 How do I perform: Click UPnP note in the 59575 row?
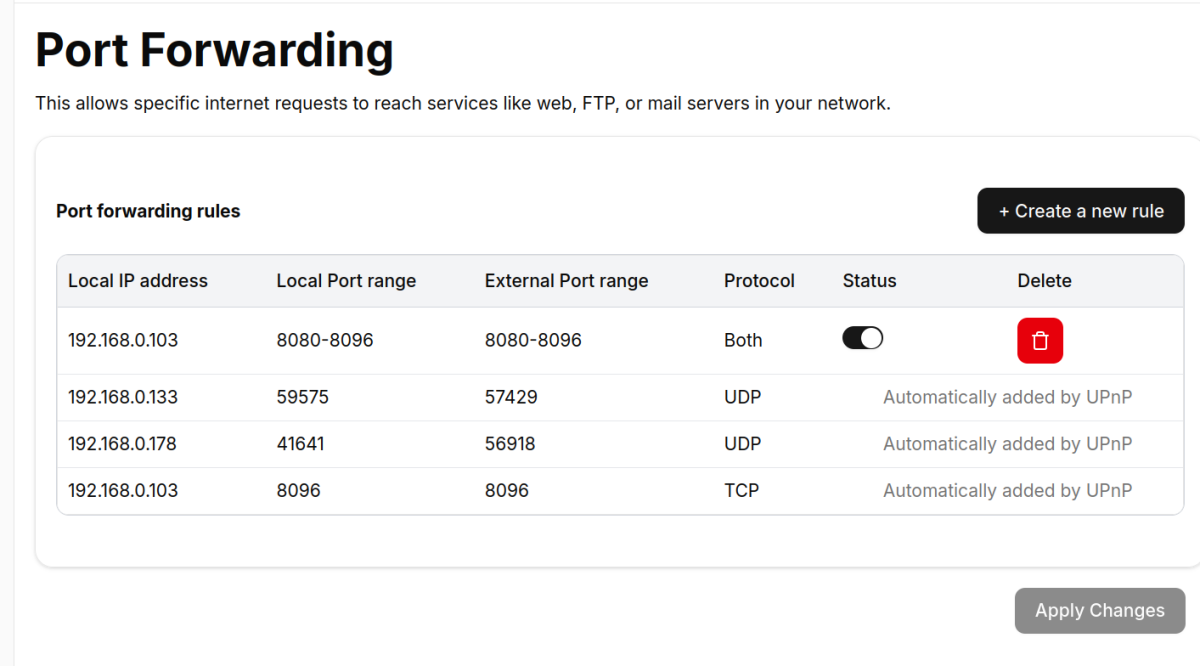(x=1008, y=397)
